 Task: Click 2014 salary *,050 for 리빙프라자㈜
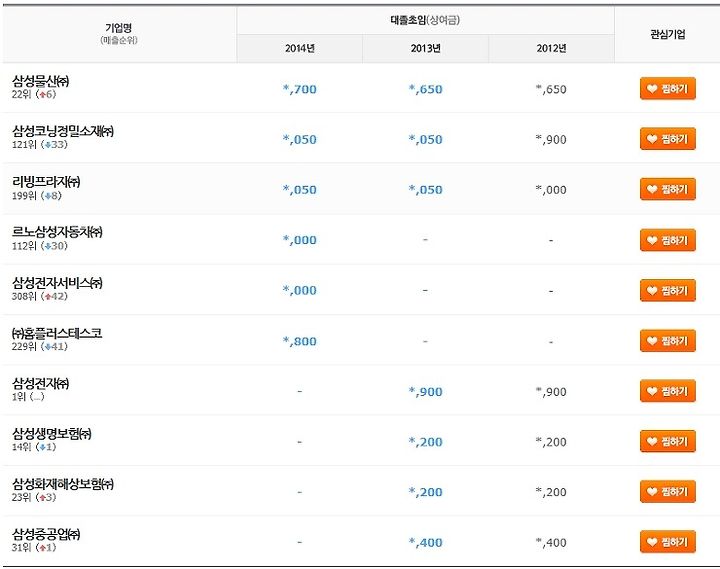point(299,190)
